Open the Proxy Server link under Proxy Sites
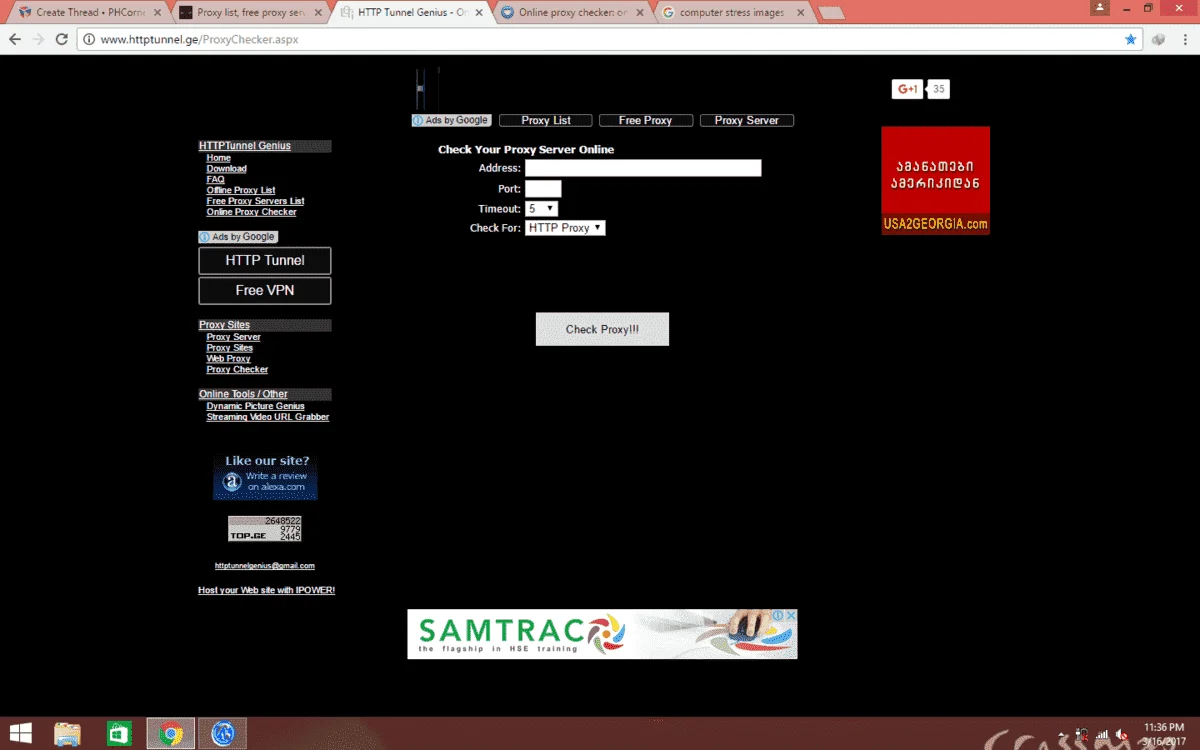The width and height of the screenshot is (1200, 750). [x=233, y=337]
